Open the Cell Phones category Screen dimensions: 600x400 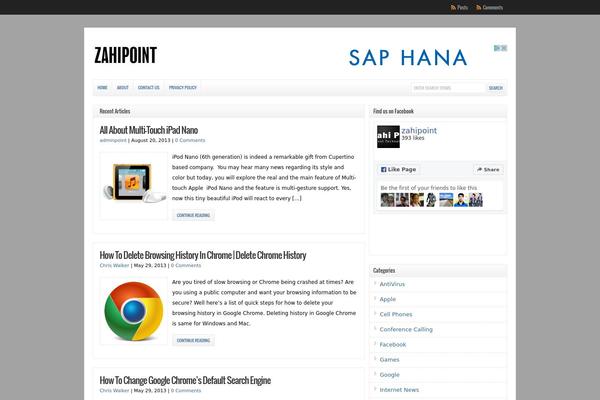coord(396,314)
